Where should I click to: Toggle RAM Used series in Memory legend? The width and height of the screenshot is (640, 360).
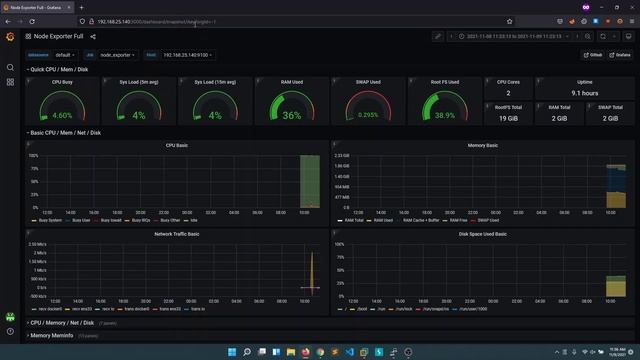pyautogui.click(x=380, y=220)
